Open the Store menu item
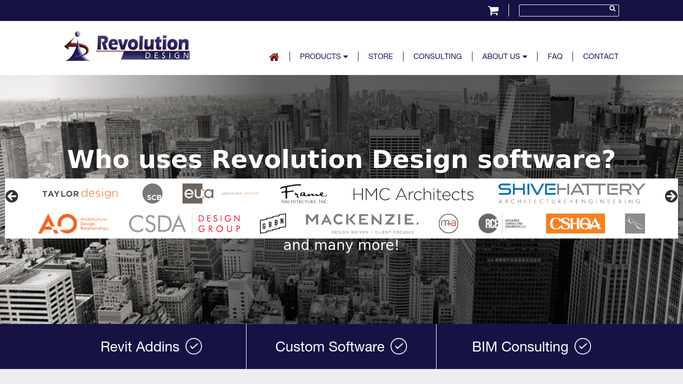Screen dimensions: 683x384 click(x=380, y=57)
